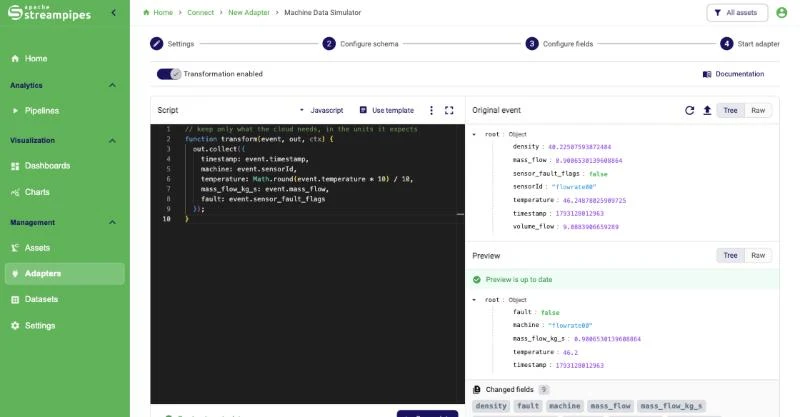Go to Home breadcrumb link
The height and width of the screenshot is (417, 800).
[163, 12]
